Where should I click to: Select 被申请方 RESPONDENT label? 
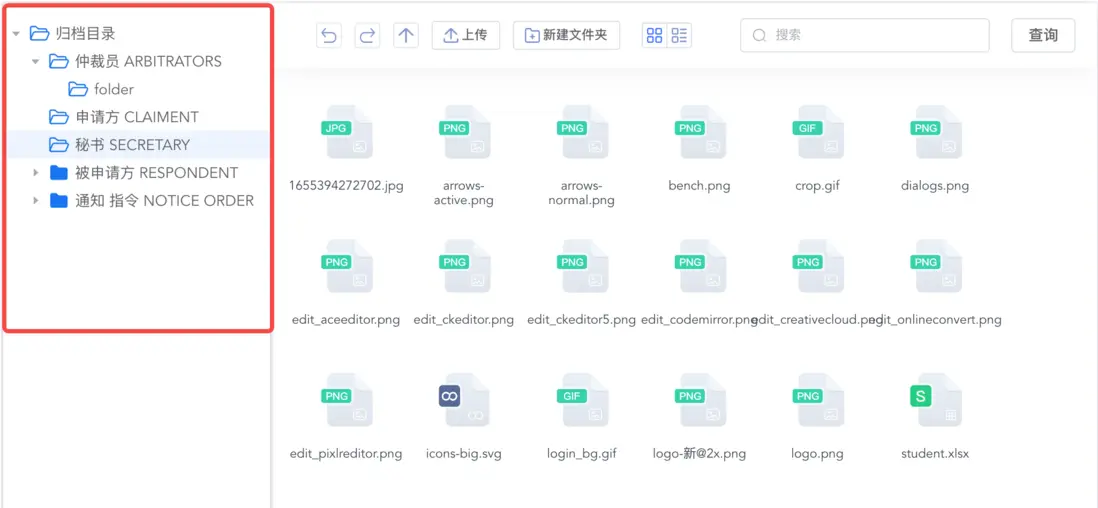click(157, 173)
